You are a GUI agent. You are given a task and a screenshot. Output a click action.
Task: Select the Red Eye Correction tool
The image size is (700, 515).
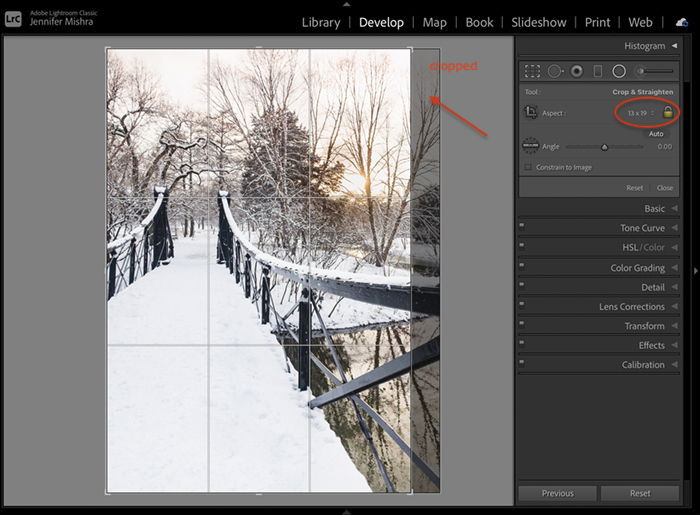(576, 71)
